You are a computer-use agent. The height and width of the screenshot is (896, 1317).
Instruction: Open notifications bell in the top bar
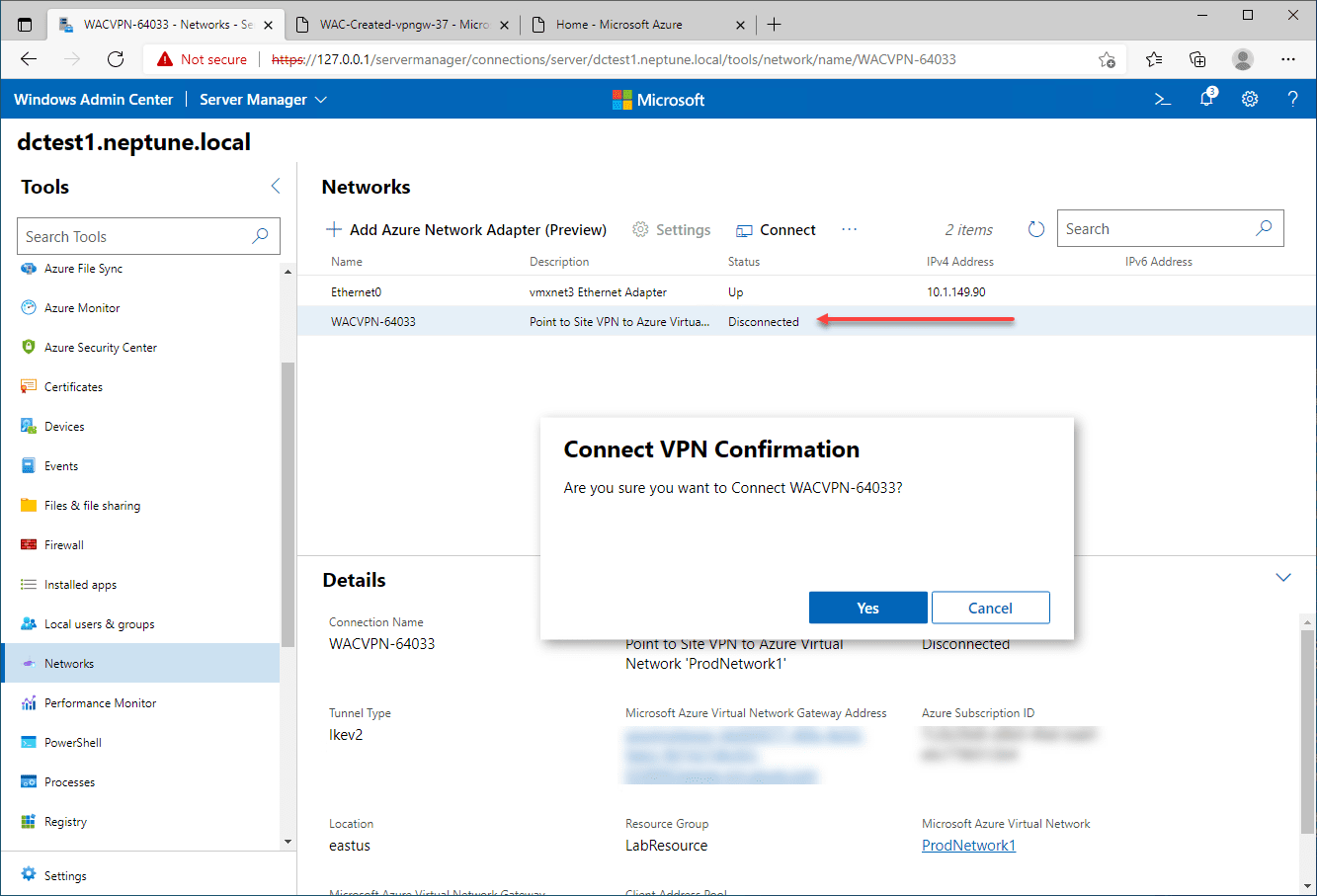point(1206,99)
